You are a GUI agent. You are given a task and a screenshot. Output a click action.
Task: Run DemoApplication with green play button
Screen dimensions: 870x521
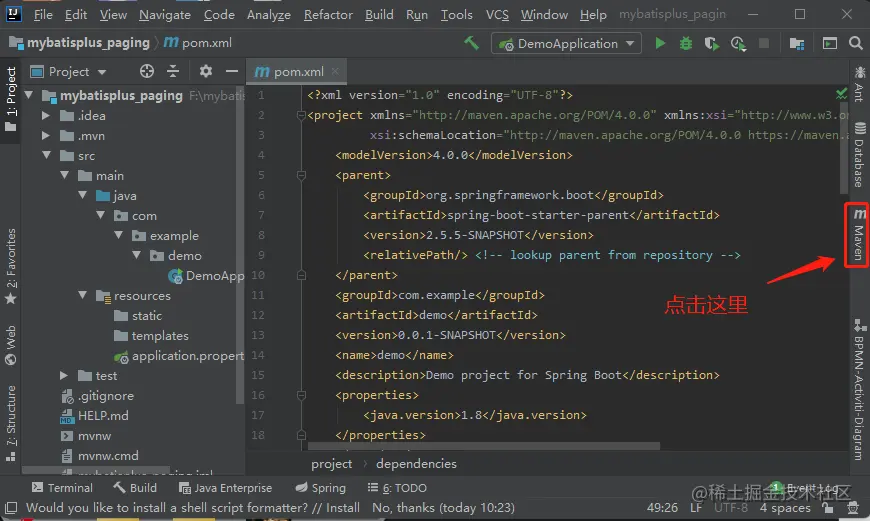tap(660, 43)
